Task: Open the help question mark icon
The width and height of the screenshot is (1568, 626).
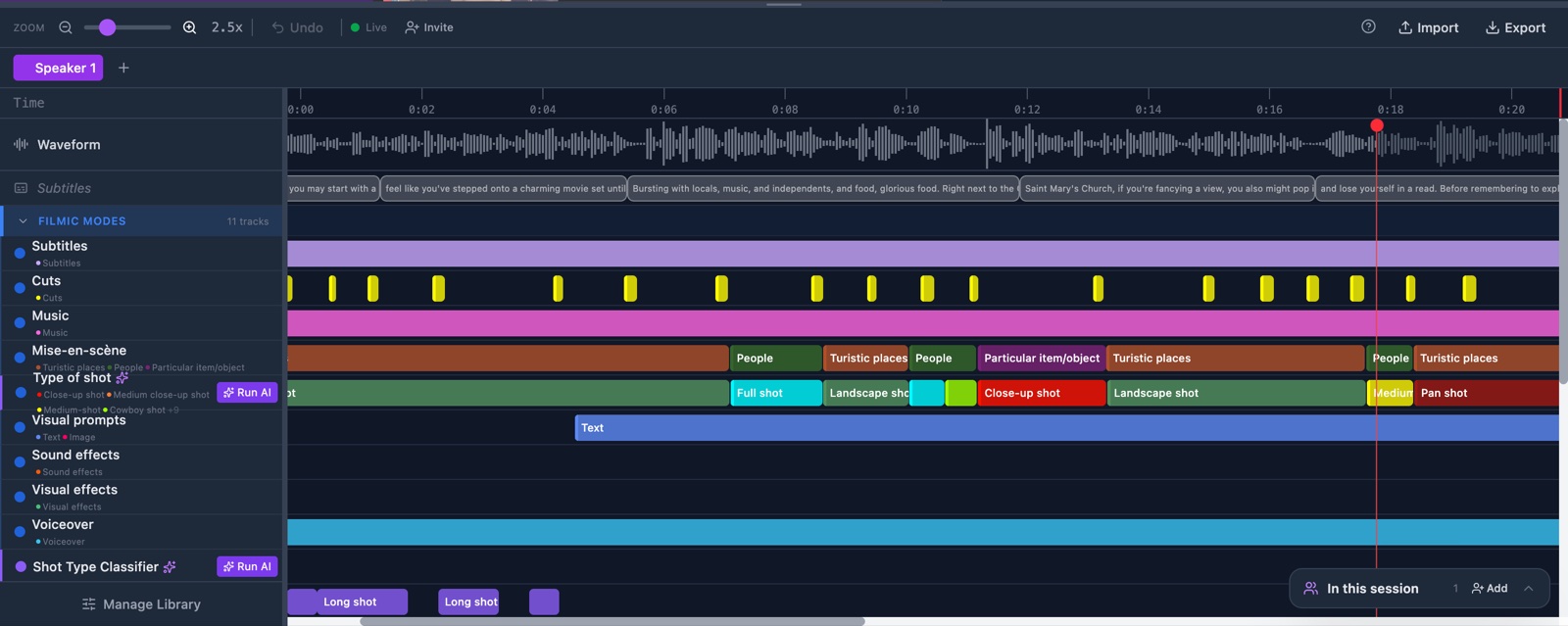Action: pos(1369,26)
